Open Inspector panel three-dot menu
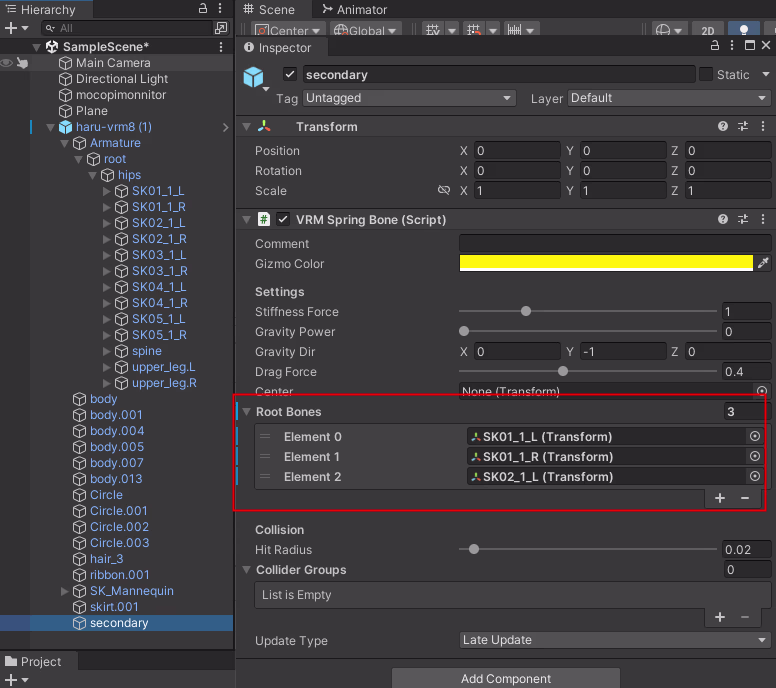This screenshot has width=776, height=688. [x=732, y=46]
